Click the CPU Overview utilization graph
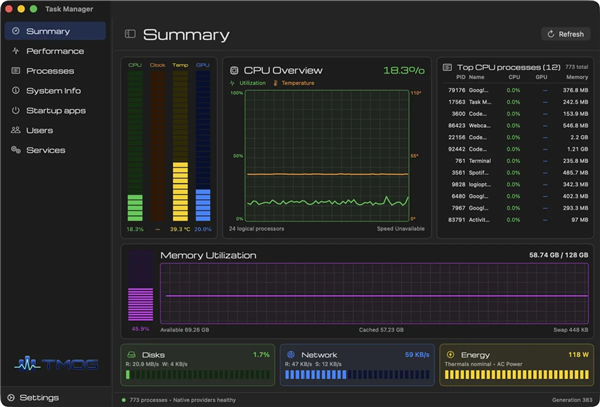 pos(327,156)
